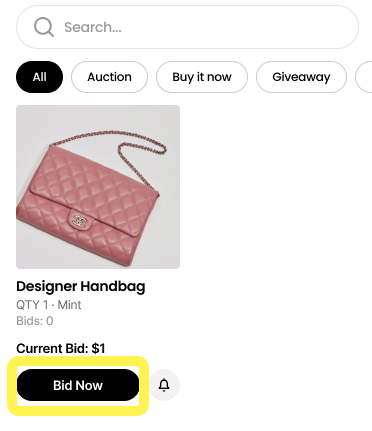Click the Current Bid: $1 label
372x431 pixels.
tap(61, 349)
